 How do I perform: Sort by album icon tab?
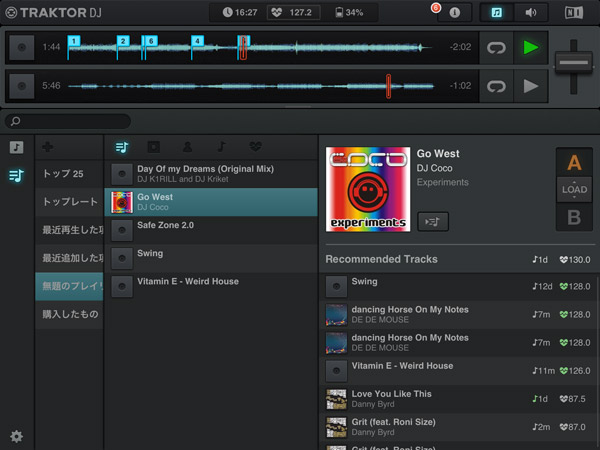(x=154, y=147)
